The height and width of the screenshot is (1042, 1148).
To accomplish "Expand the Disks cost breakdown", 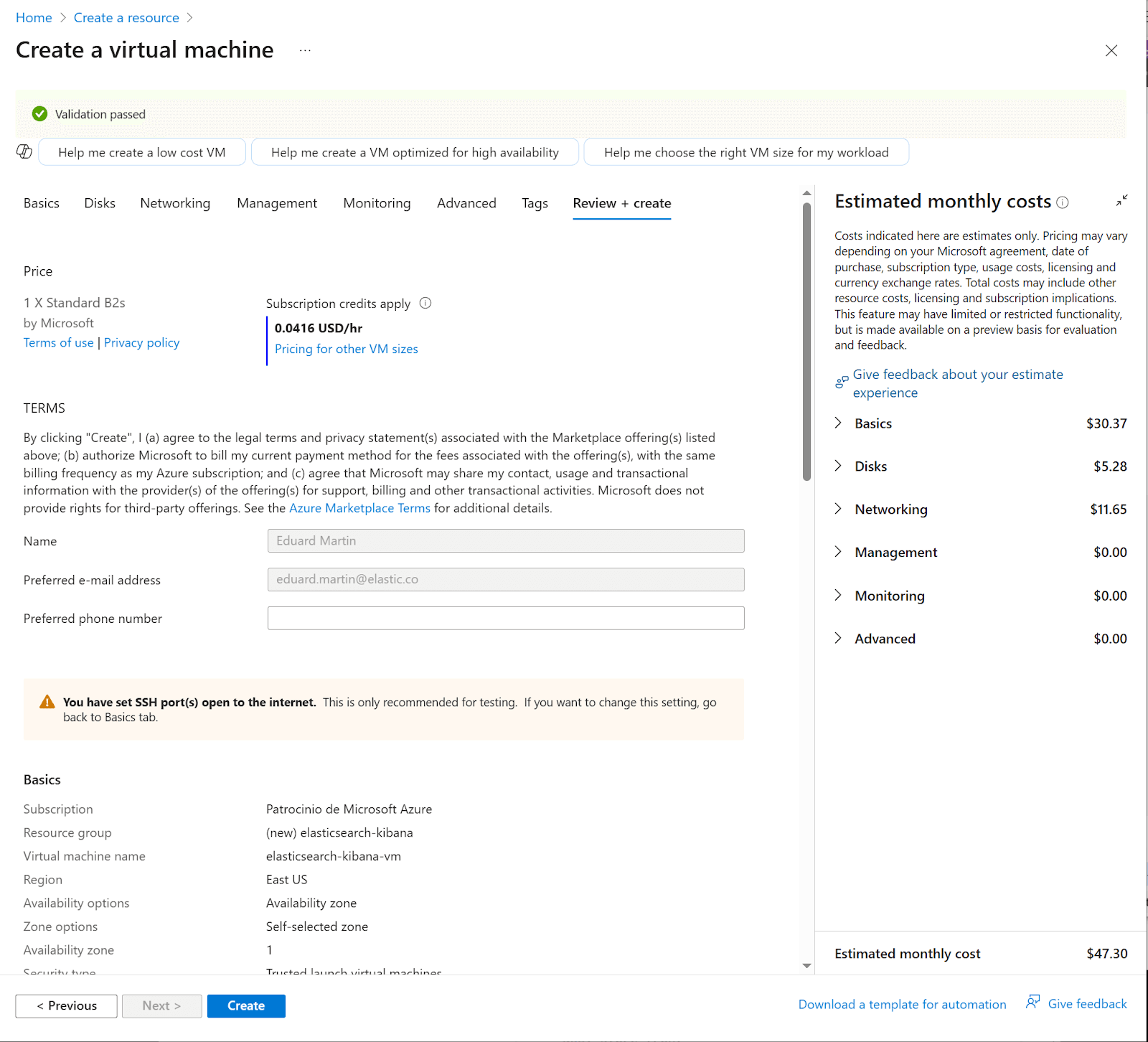I will click(x=838, y=466).
